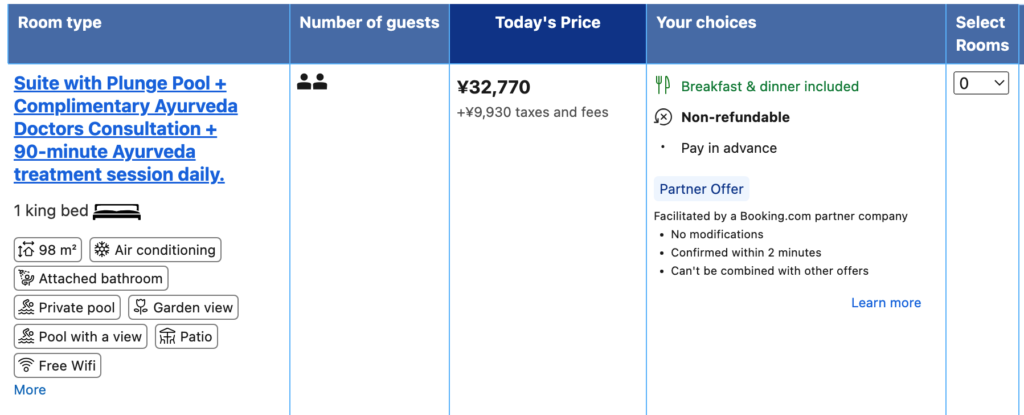Click Learn more about Partner Offer
The width and height of the screenshot is (1024, 415).
point(886,302)
